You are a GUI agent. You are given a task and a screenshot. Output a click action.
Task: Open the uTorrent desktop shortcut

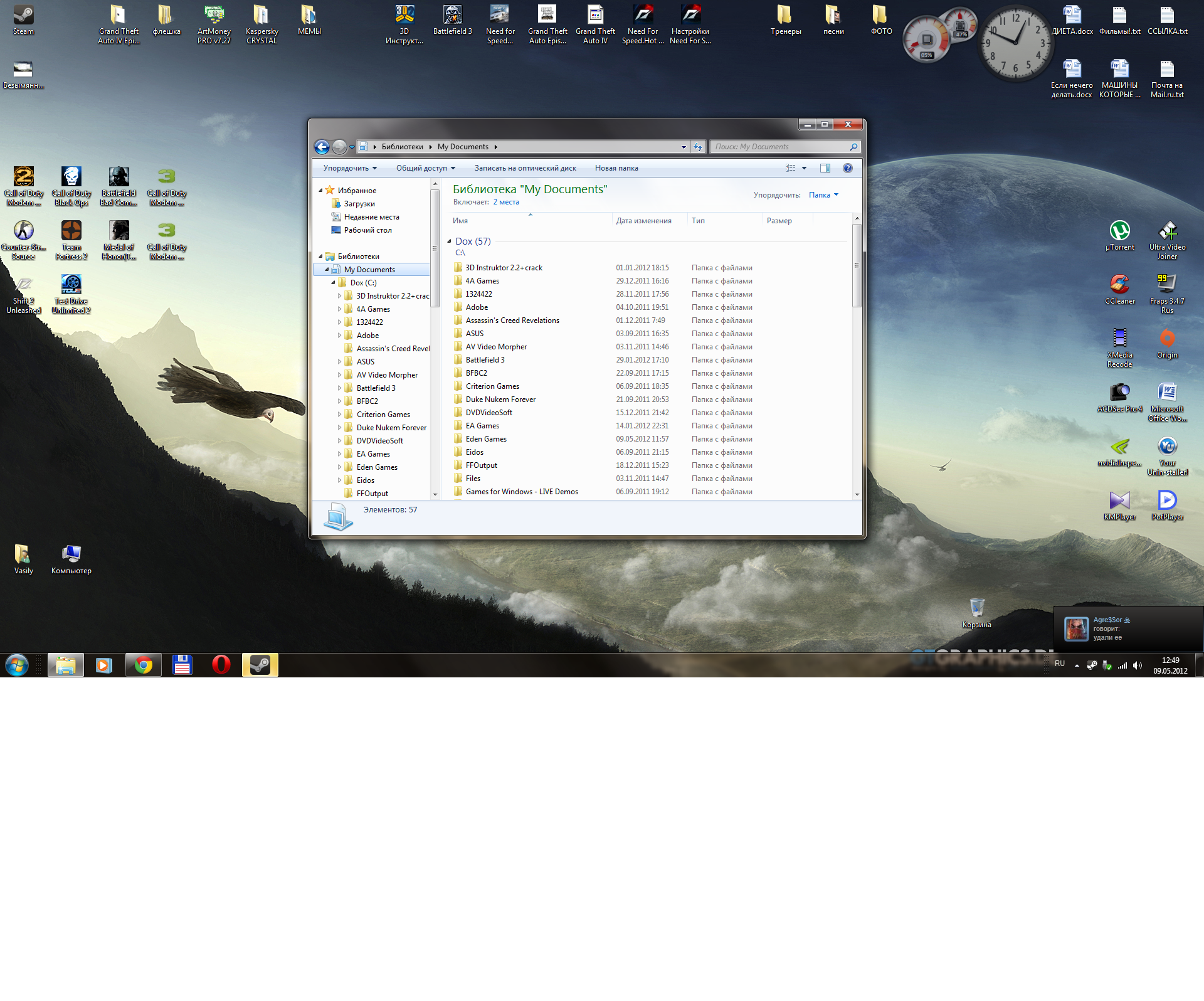coord(1119,231)
